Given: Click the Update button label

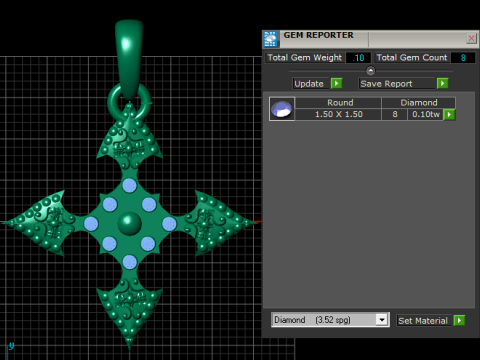Looking at the screenshot, I should pos(311,84).
